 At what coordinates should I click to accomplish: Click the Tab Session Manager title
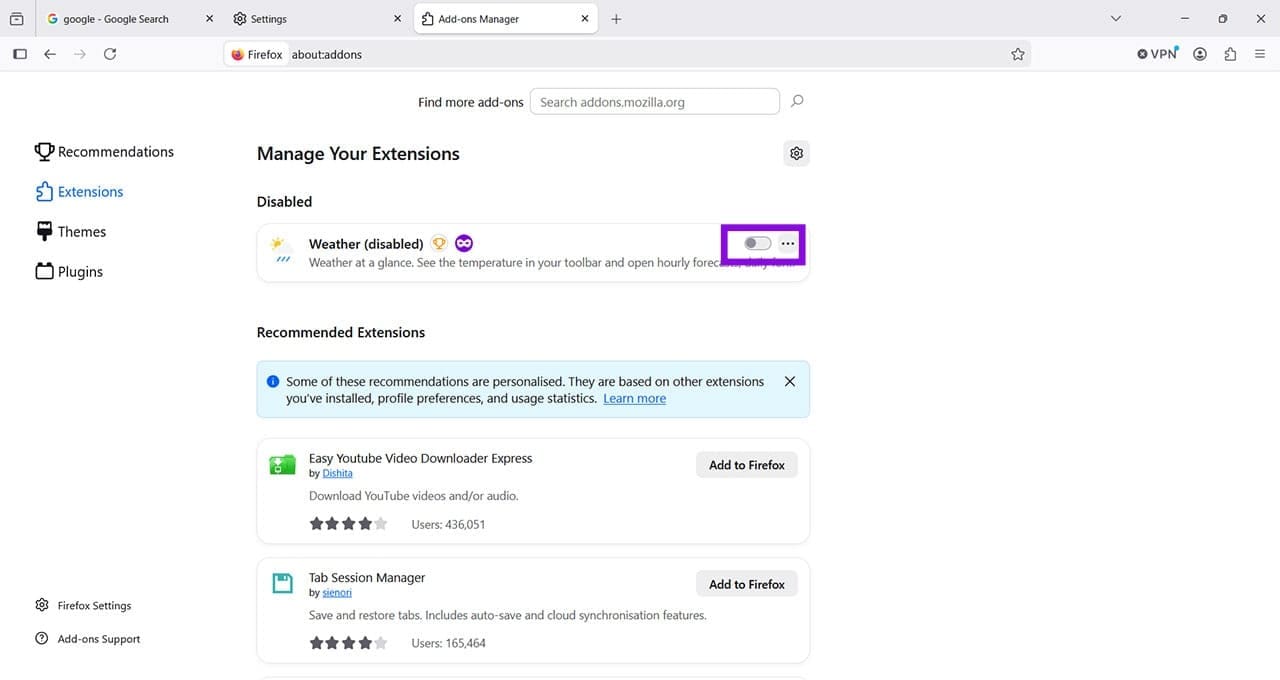click(x=367, y=577)
